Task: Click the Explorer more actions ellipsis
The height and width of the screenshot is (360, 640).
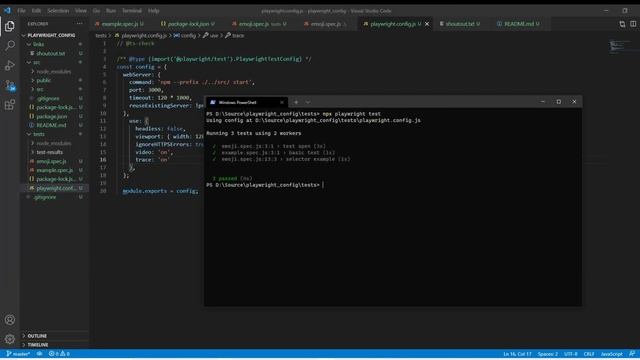Action: pos(80,24)
